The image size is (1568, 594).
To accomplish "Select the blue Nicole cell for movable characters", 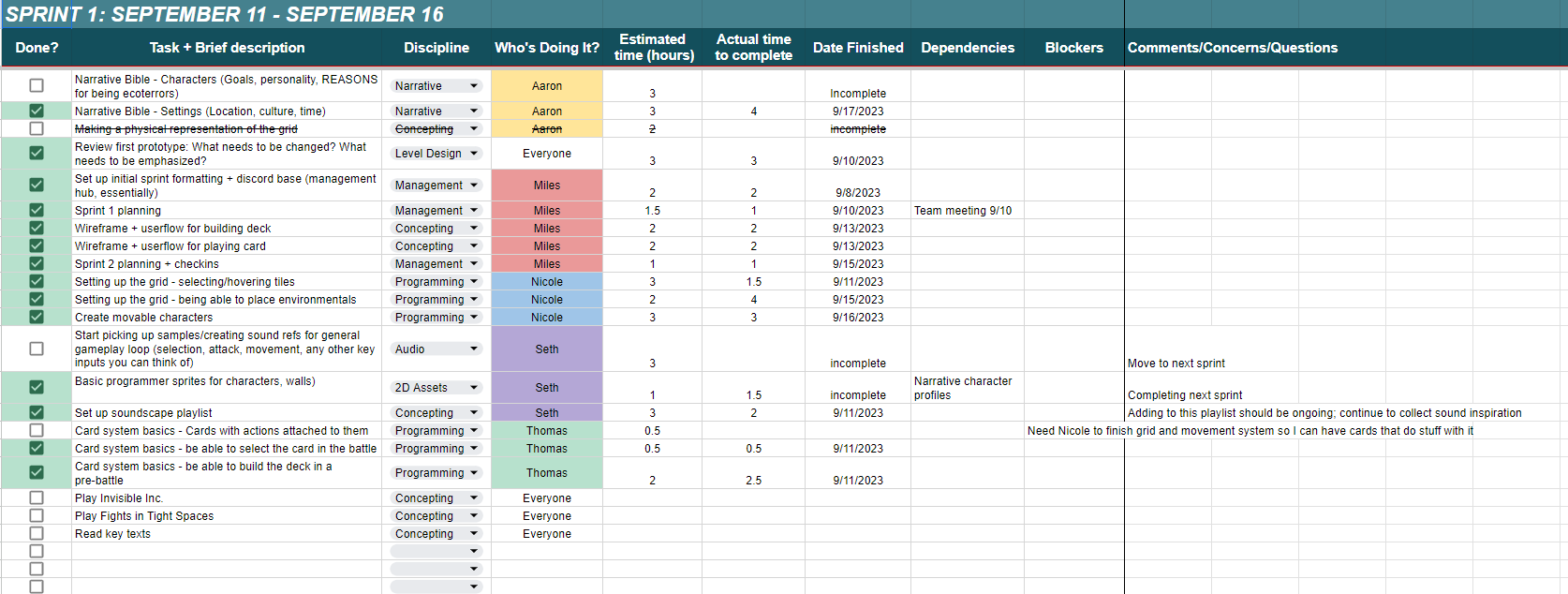I will (547, 318).
